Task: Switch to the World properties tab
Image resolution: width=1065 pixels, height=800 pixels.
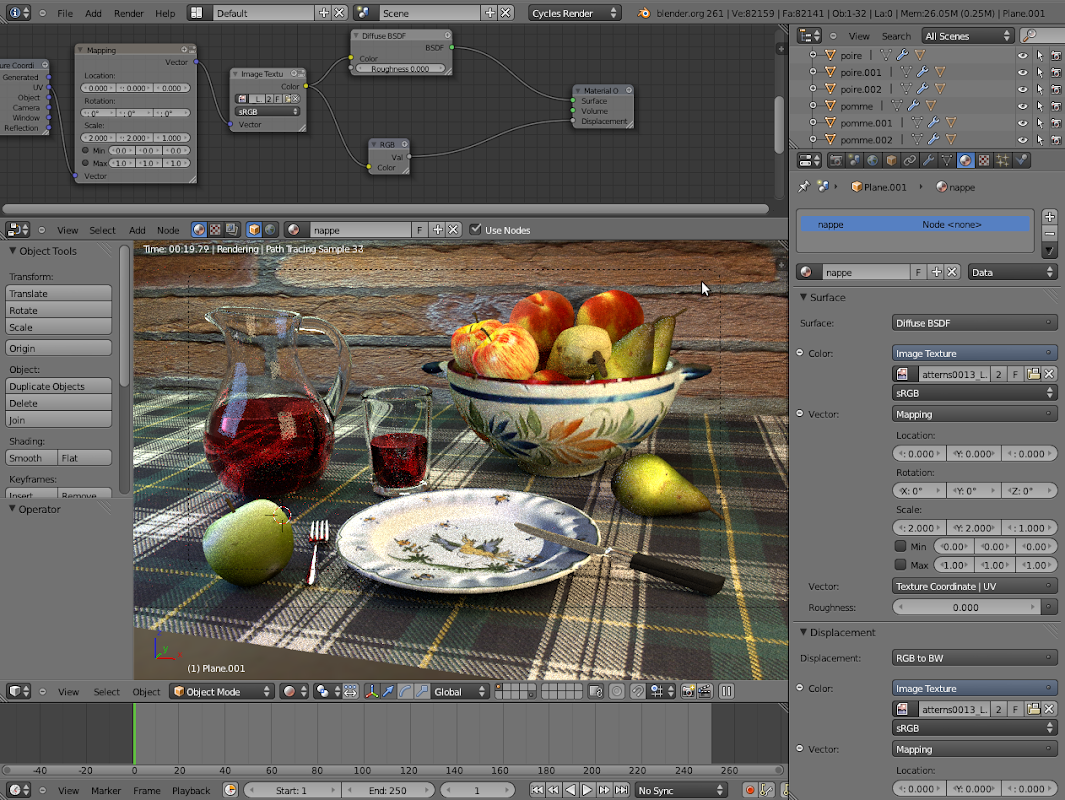Action: tap(872, 160)
